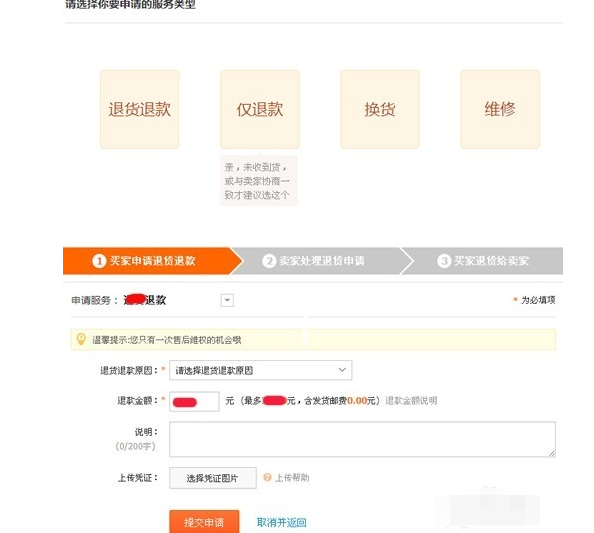Click the 取消并返回 link
This screenshot has width=594, height=533.
pyautogui.click(x=281, y=523)
